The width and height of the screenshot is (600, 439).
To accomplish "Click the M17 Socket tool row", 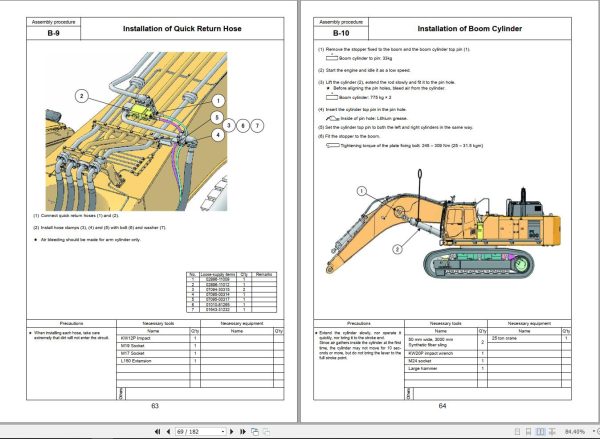I will [x=158, y=353].
